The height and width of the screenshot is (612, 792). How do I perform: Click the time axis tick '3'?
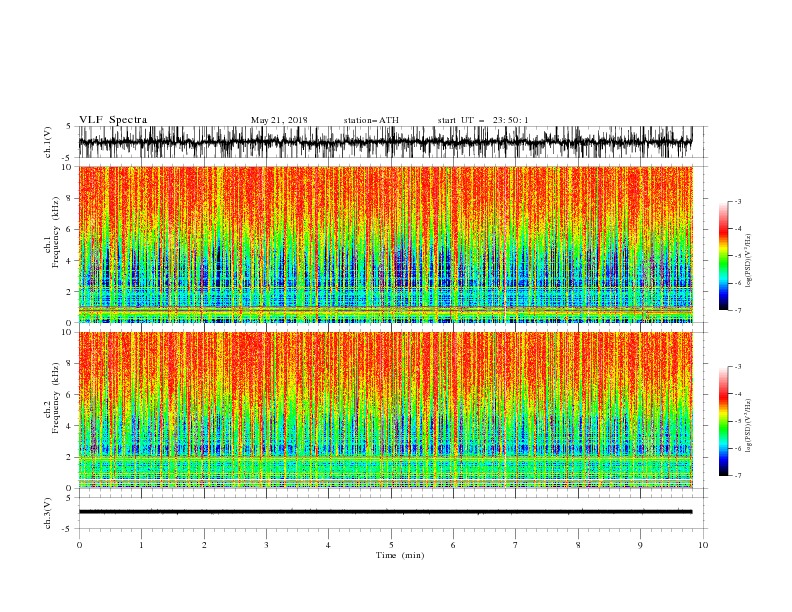coord(266,545)
